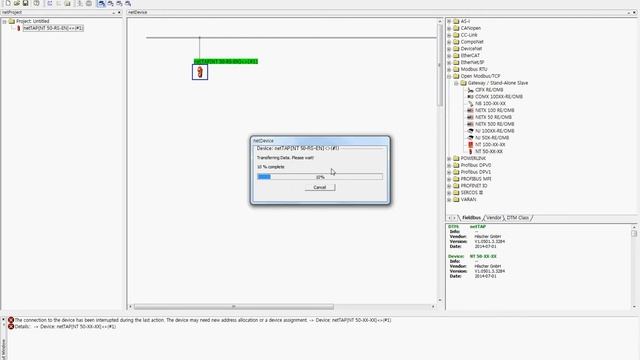Select the DeviceNet folder
The image size is (640, 360).
471,49
